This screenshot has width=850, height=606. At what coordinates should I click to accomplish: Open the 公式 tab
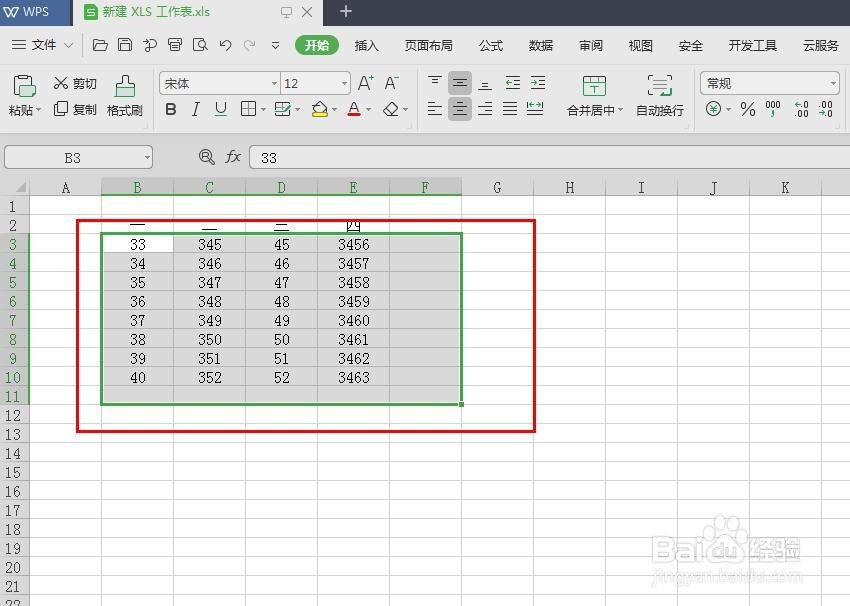(491, 46)
